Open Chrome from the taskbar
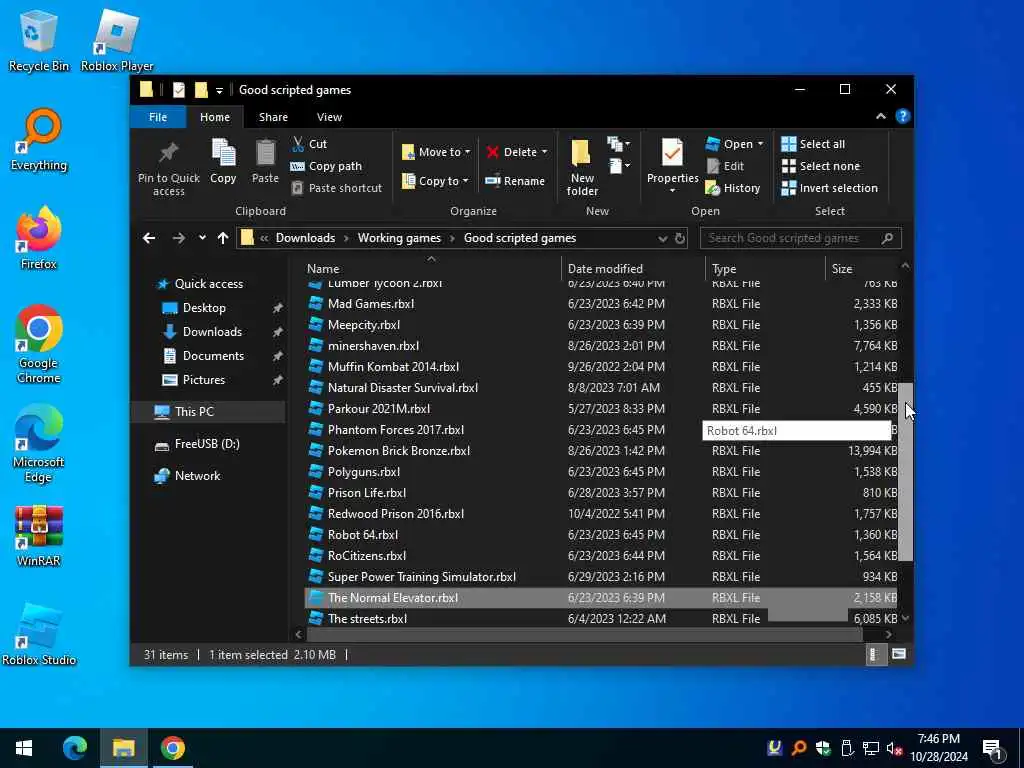This screenshot has width=1024, height=768. pos(172,748)
